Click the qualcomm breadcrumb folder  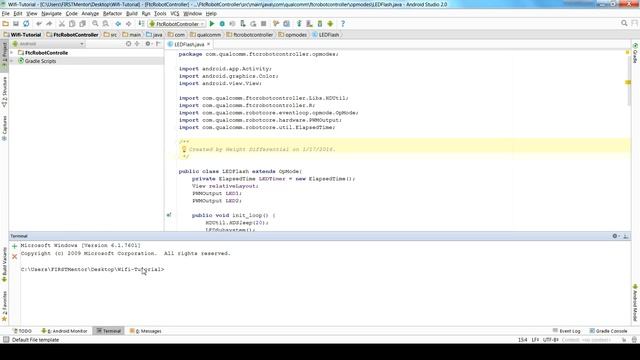click(x=206, y=35)
